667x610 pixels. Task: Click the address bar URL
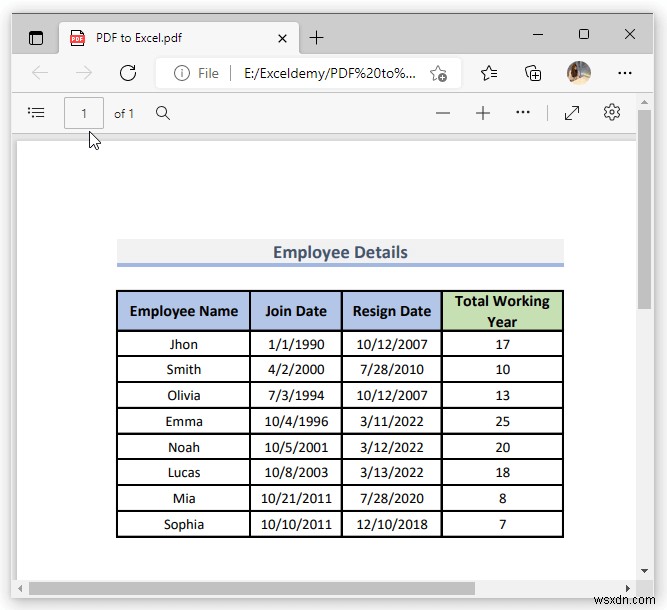coord(329,73)
